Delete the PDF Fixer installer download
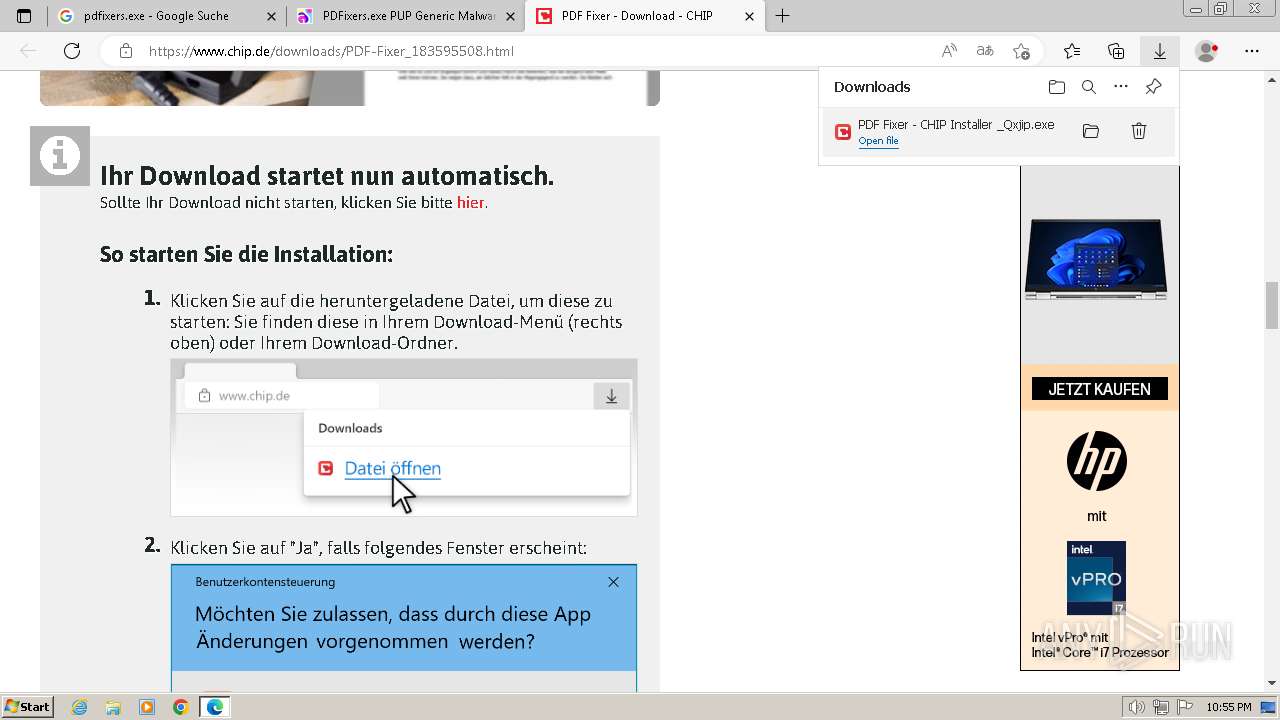 pos(1139,131)
